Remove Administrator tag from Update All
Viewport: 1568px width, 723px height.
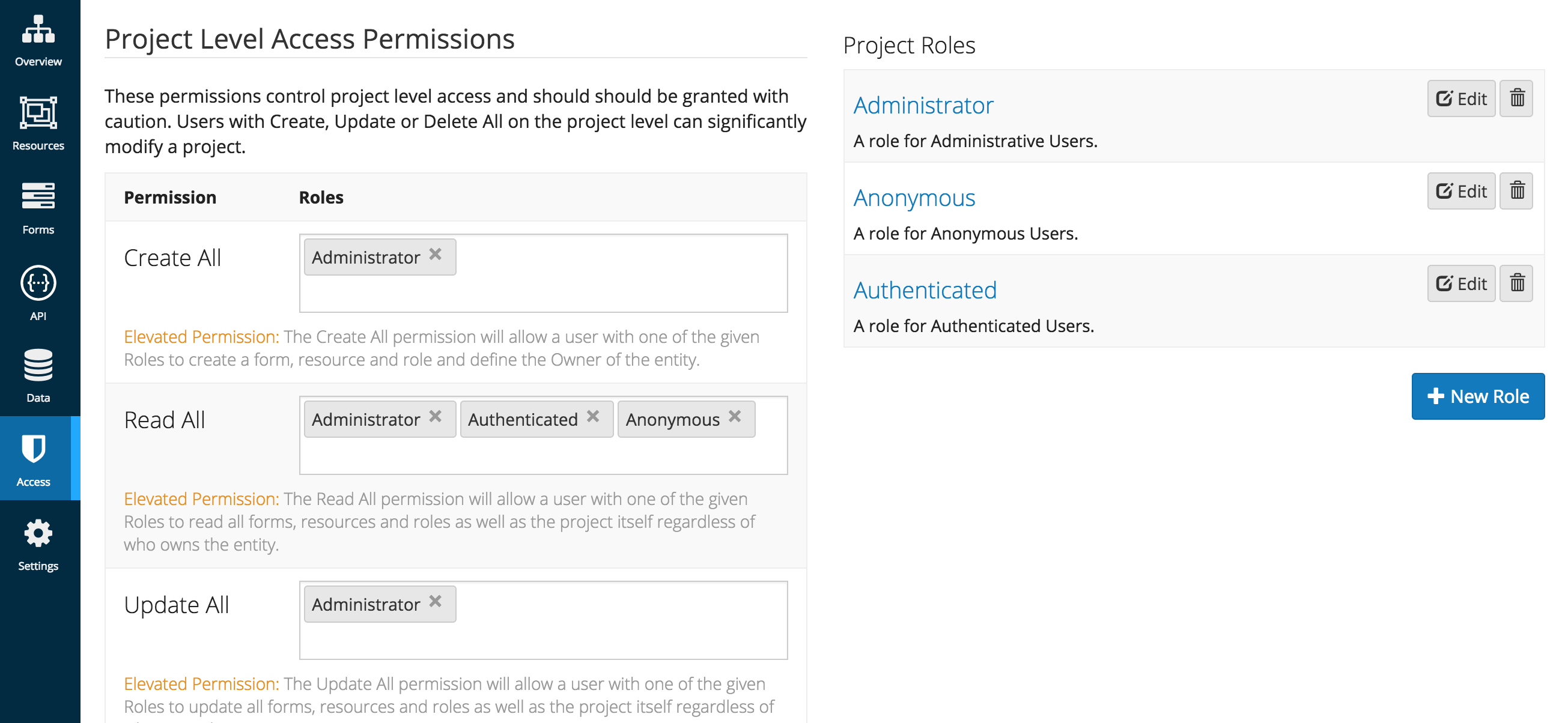[435, 601]
